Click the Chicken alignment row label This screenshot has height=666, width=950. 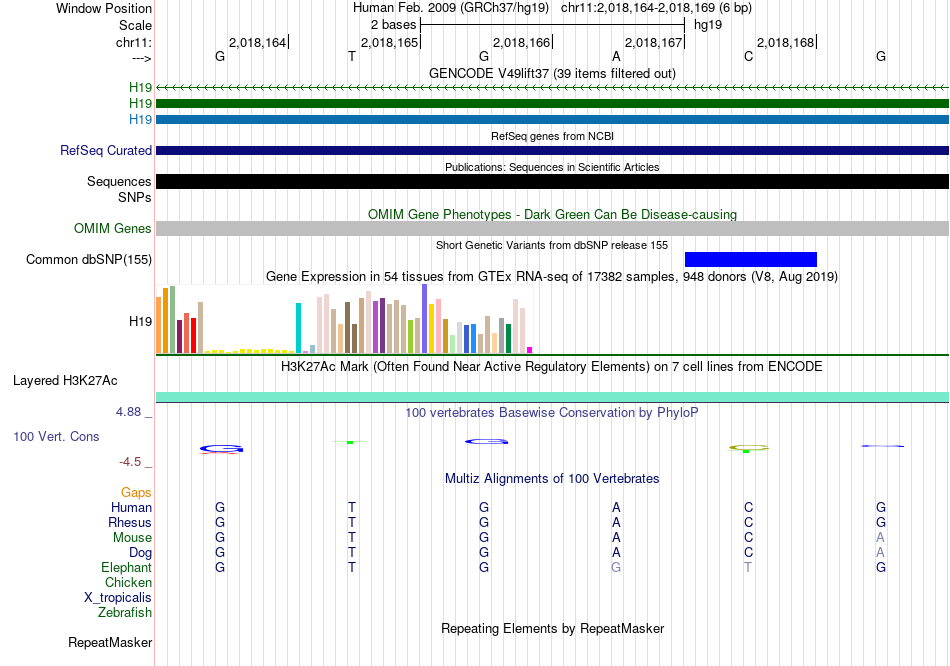[x=128, y=582]
